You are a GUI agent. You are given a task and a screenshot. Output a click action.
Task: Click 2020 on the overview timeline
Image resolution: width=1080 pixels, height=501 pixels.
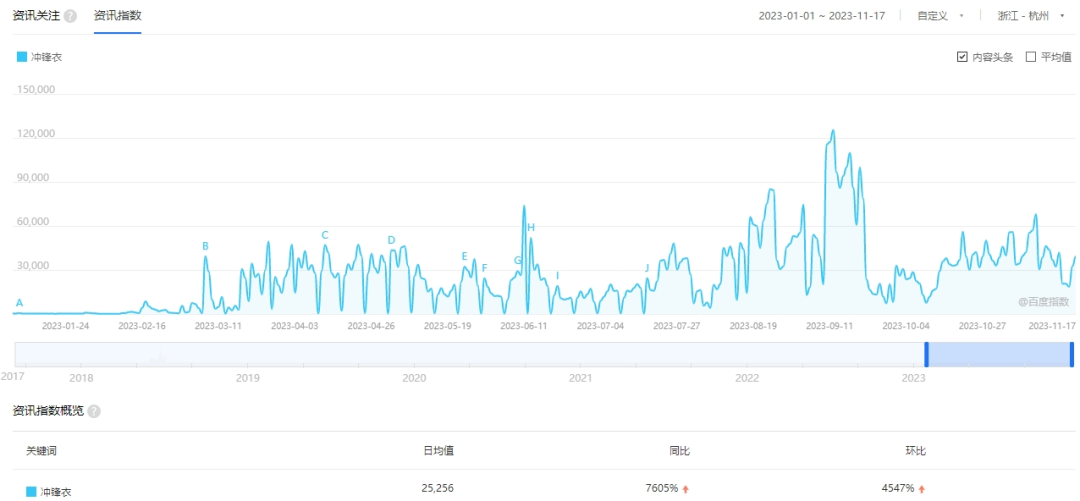pos(414,378)
